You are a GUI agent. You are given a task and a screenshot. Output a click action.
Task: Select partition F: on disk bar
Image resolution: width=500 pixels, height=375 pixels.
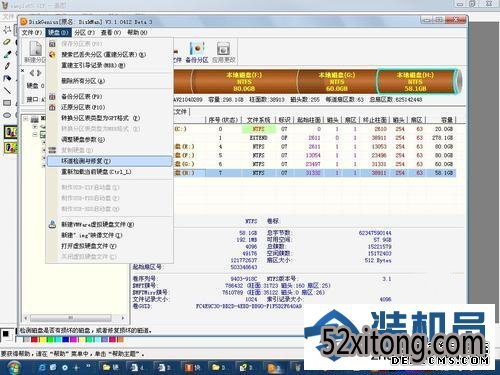244,82
